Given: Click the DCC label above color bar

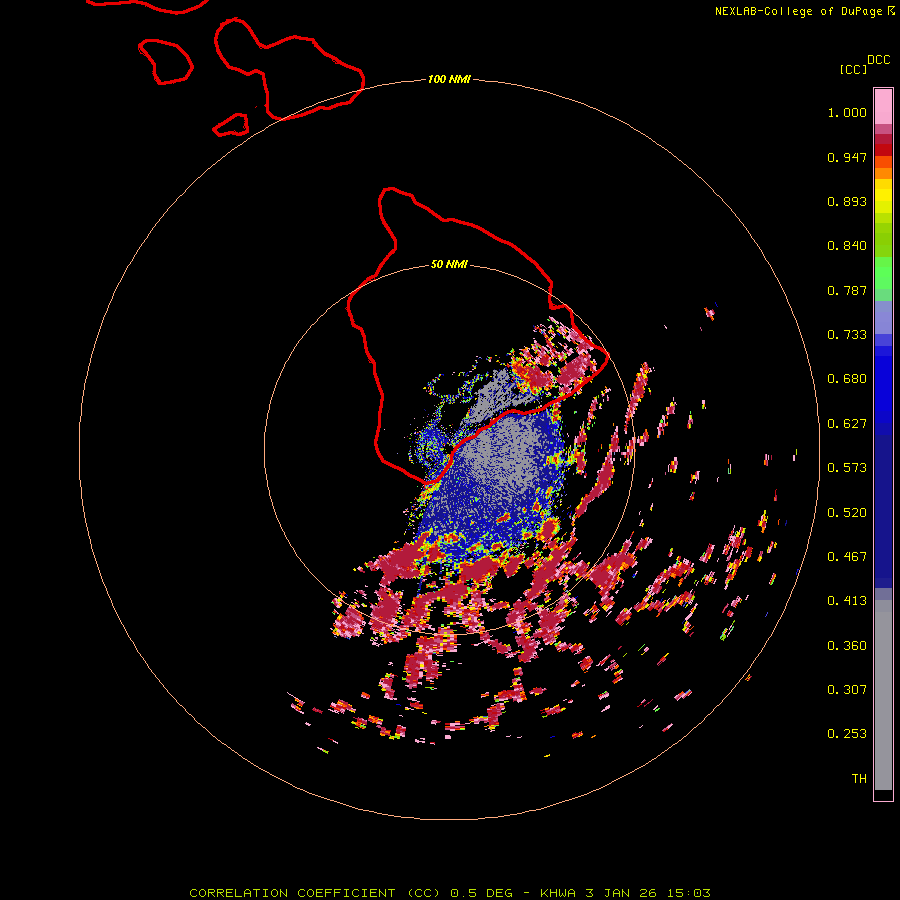Looking at the screenshot, I should pyautogui.click(x=878, y=60).
